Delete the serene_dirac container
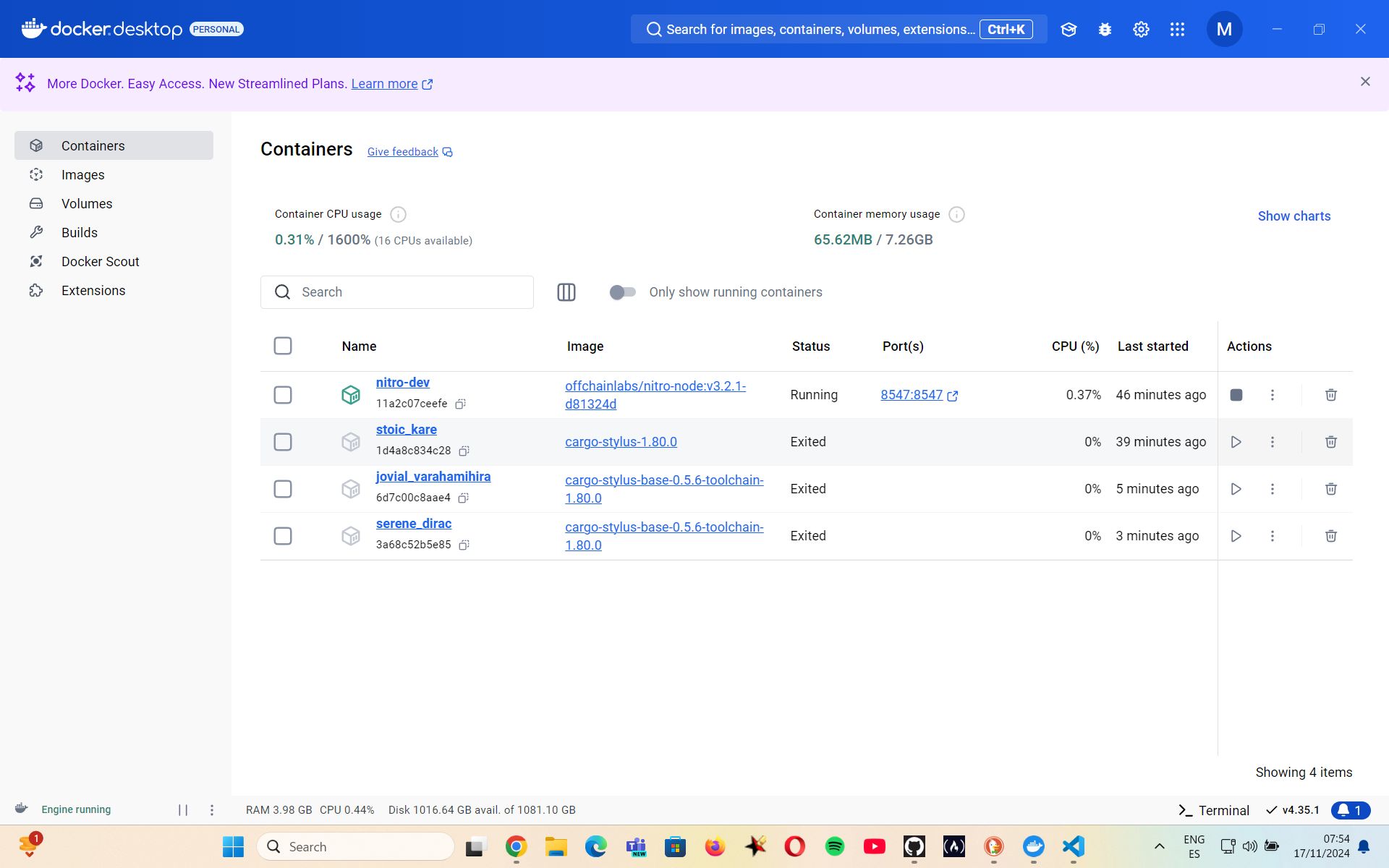The image size is (1389, 868). tap(1330, 536)
